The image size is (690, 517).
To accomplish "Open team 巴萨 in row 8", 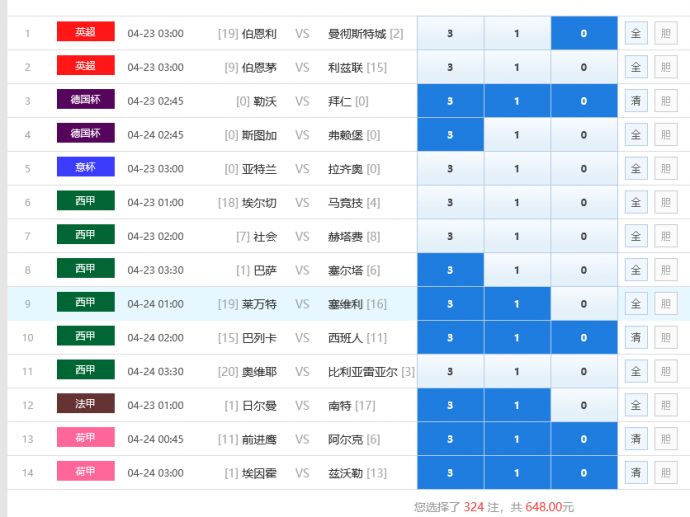I will coord(265,271).
